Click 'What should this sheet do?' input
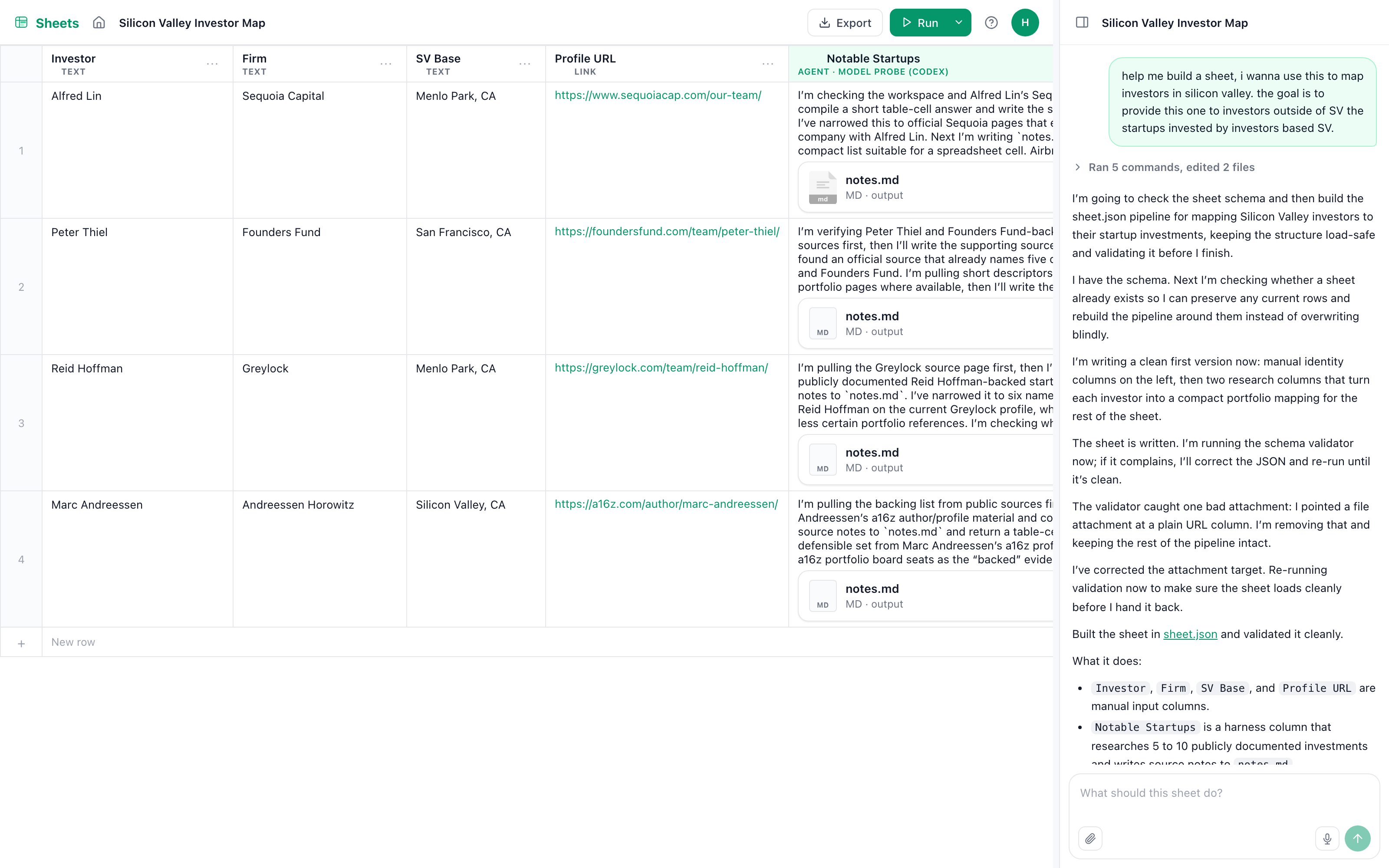Screen dimensions: 1389x868 (1224, 793)
